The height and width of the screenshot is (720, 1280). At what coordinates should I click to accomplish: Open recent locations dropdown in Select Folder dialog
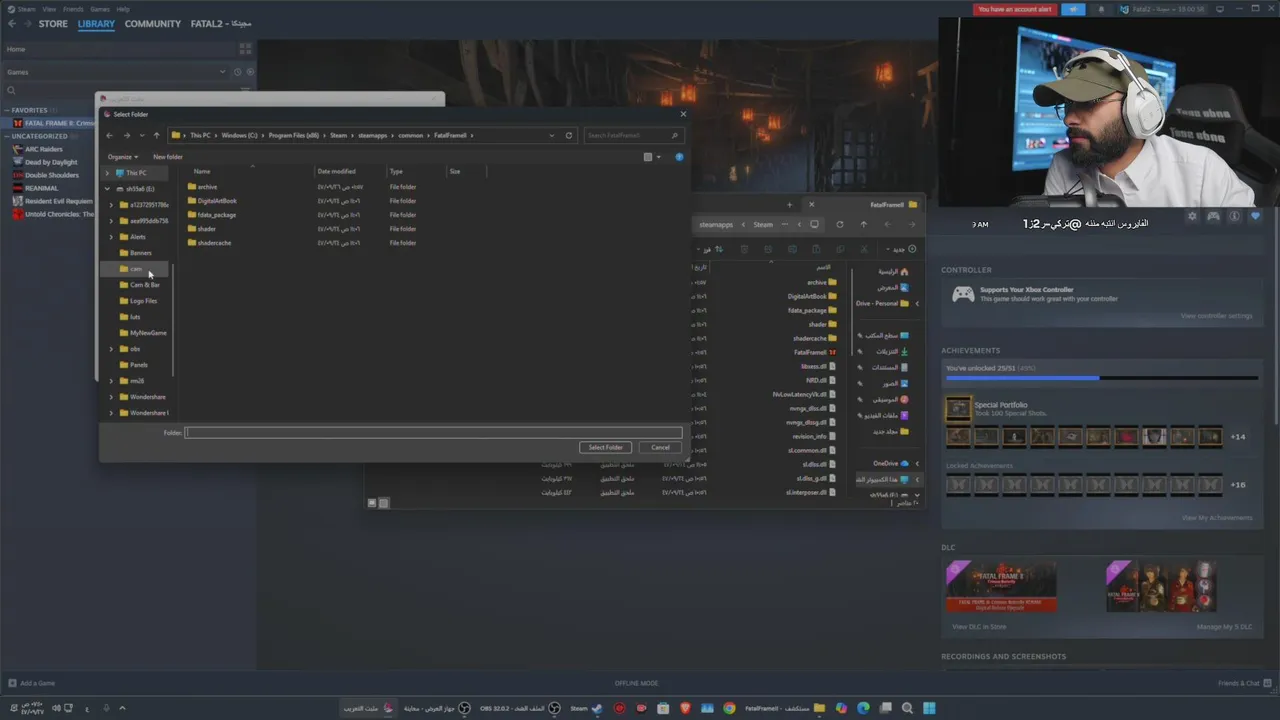click(x=141, y=135)
